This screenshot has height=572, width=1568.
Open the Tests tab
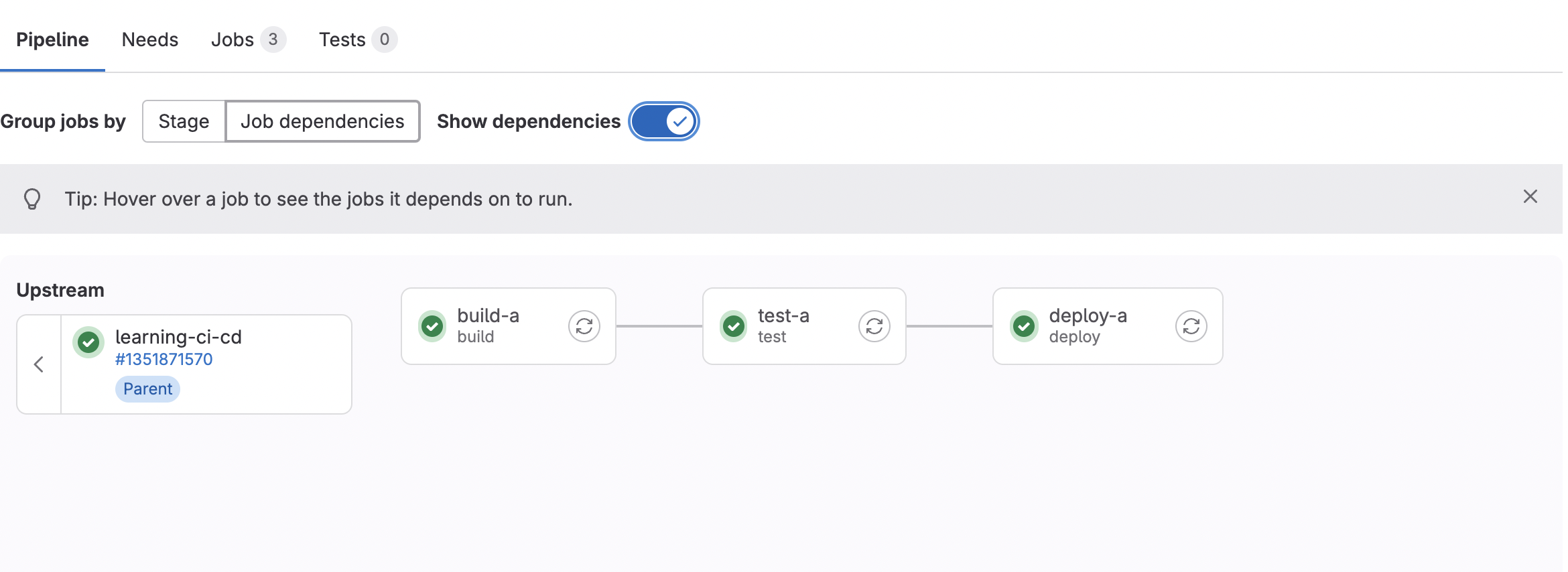coord(341,40)
